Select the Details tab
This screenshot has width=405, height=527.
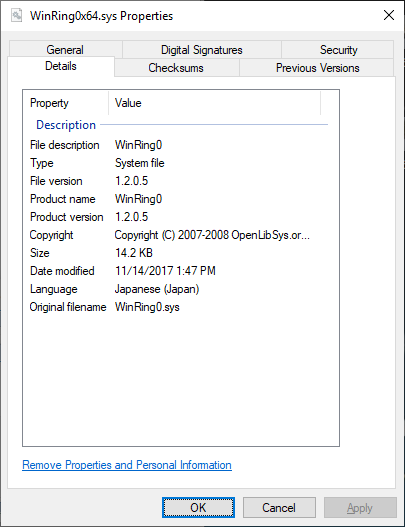pos(61,66)
